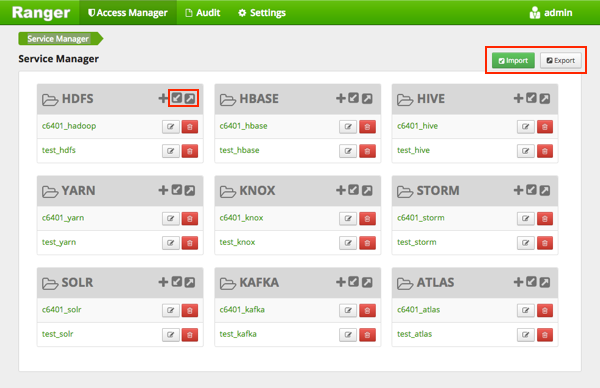Viewport: 600px width, 388px height.
Task: Add a new KAFKA service with plus icon
Action: click(341, 282)
